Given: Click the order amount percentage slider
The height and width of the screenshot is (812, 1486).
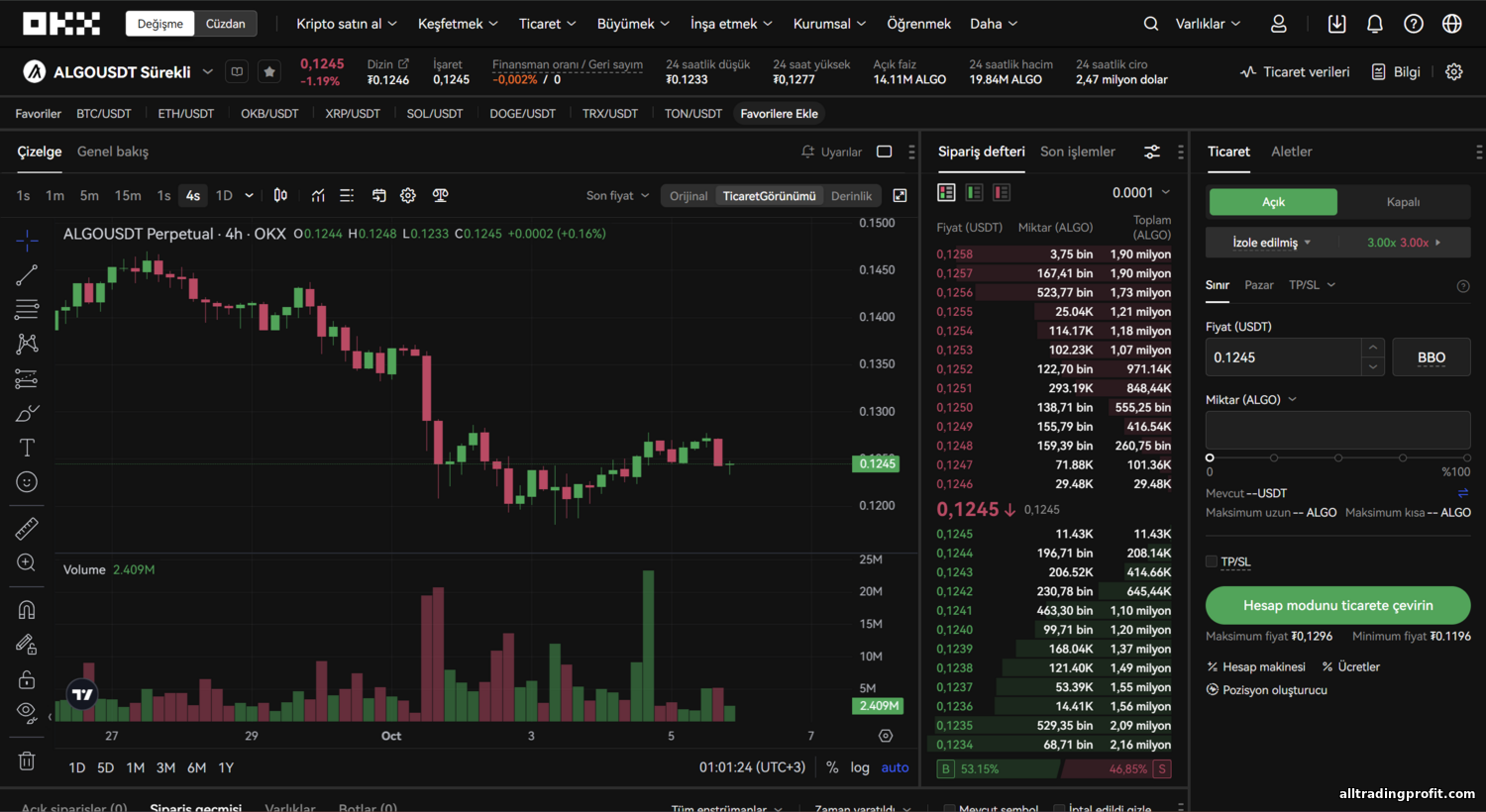Looking at the screenshot, I should (1338, 457).
